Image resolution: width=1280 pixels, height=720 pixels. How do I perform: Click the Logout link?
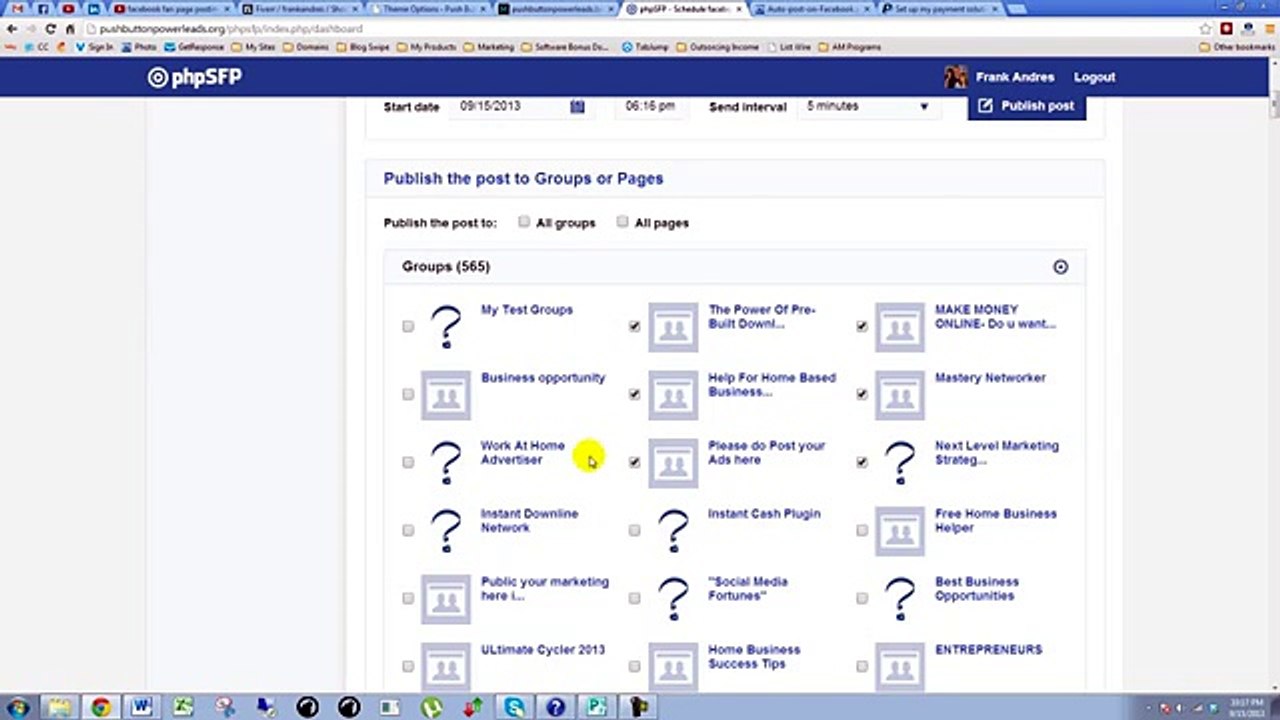click(x=1094, y=77)
